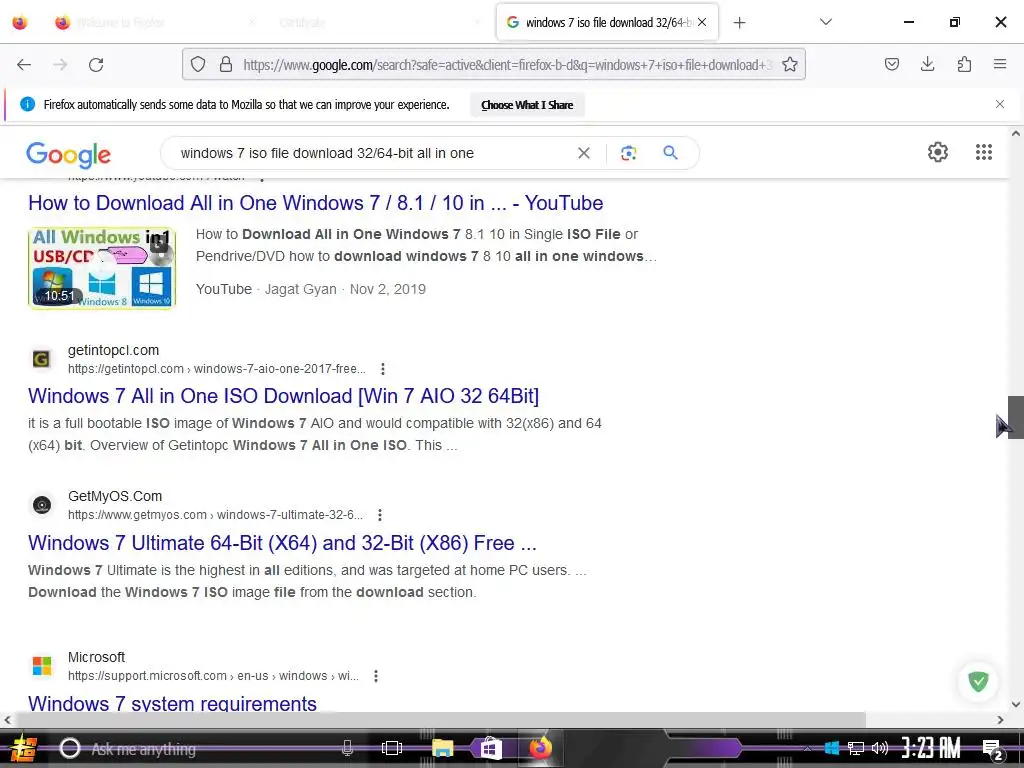Go back to the previous page
1024x768 pixels.
pyautogui.click(x=24, y=64)
